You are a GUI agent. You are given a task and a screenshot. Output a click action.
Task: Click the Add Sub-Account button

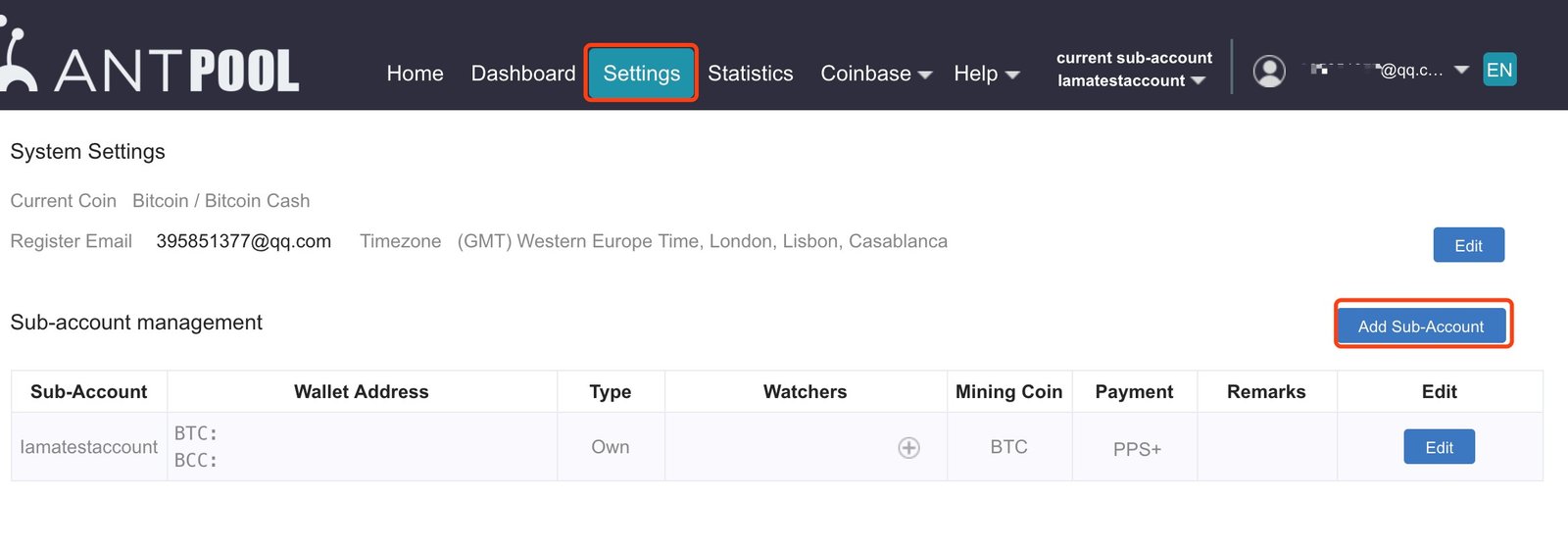[x=1421, y=325]
